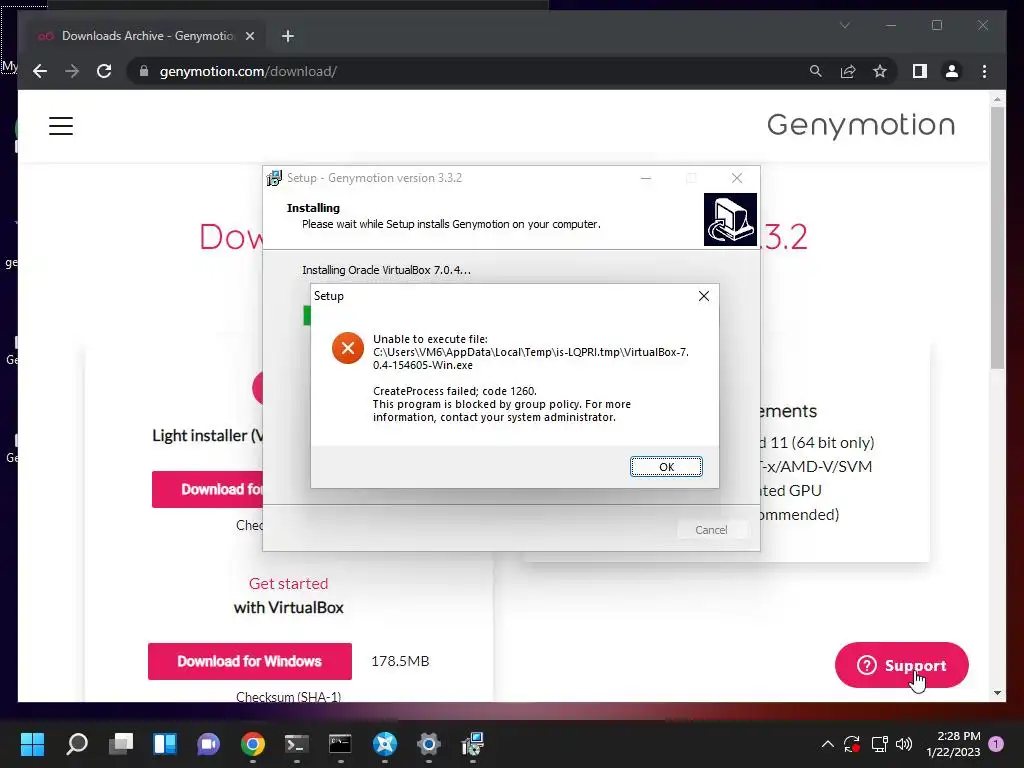The image size is (1024, 768).
Task: Open network status tray icon
Action: pyautogui.click(x=880, y=744)
